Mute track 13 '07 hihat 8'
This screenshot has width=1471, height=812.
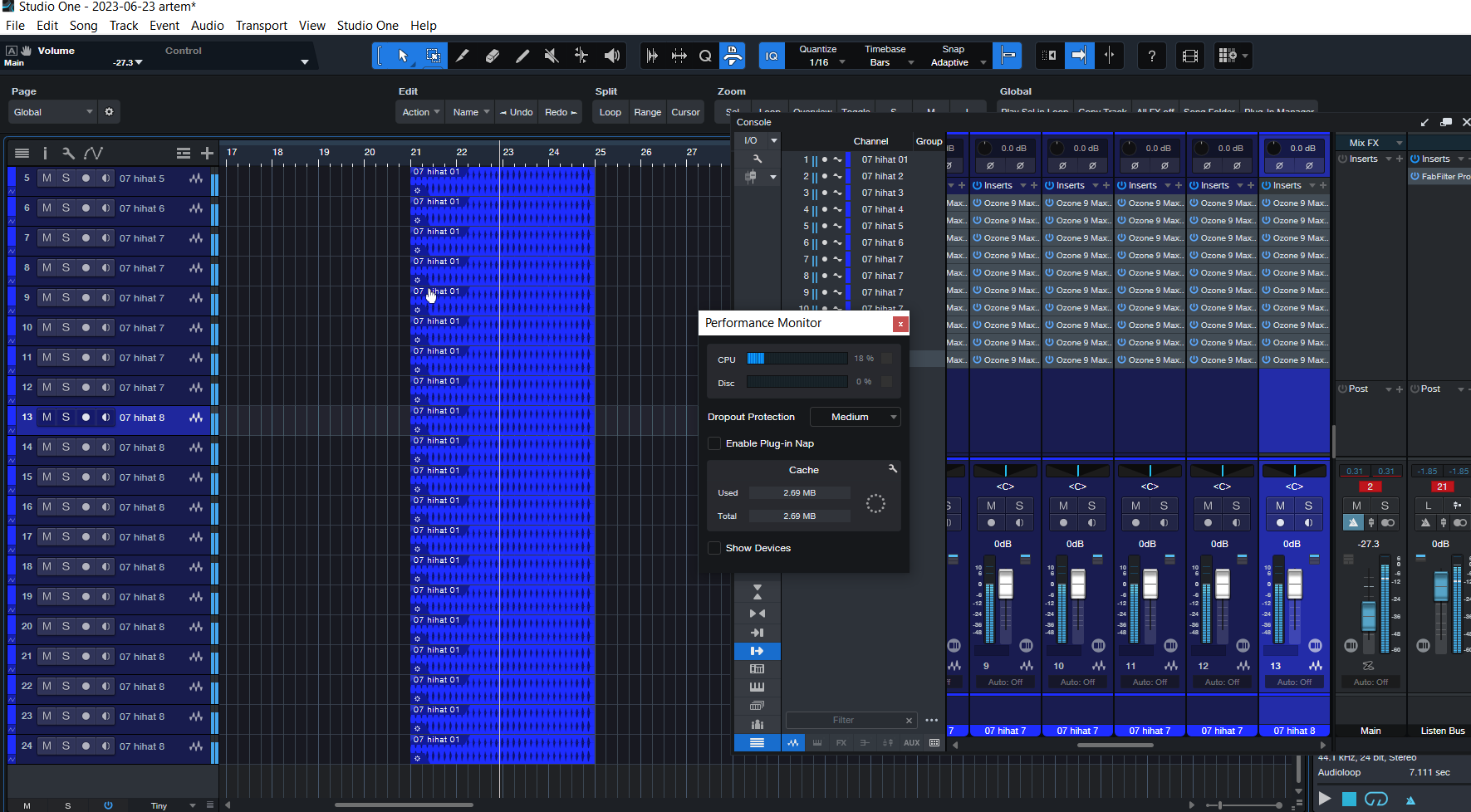[47, 418]
